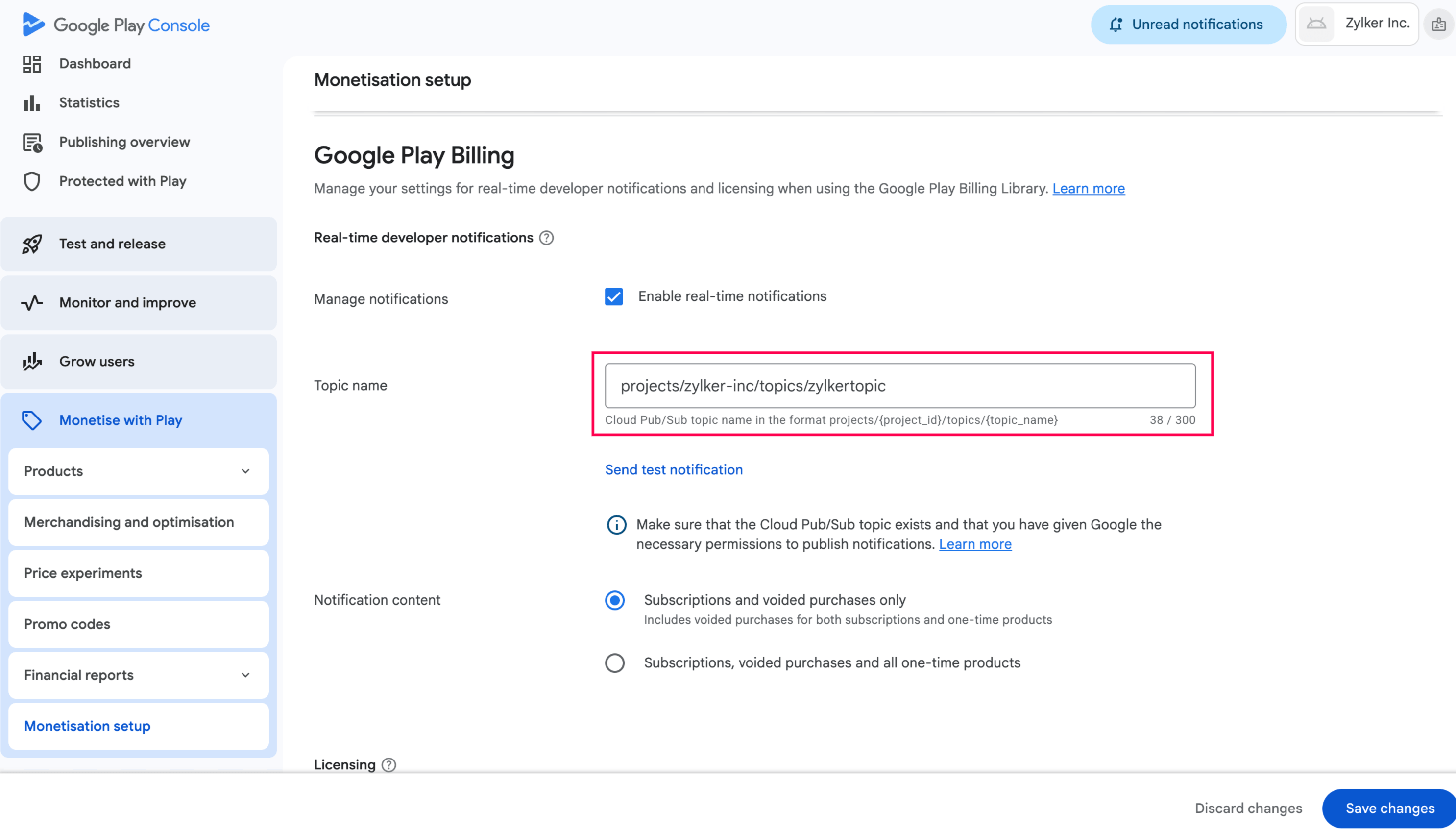The height and width of the screenshot is (833, 1456).
Task: Open Promo codes page
Action: [x=139, y=624]
